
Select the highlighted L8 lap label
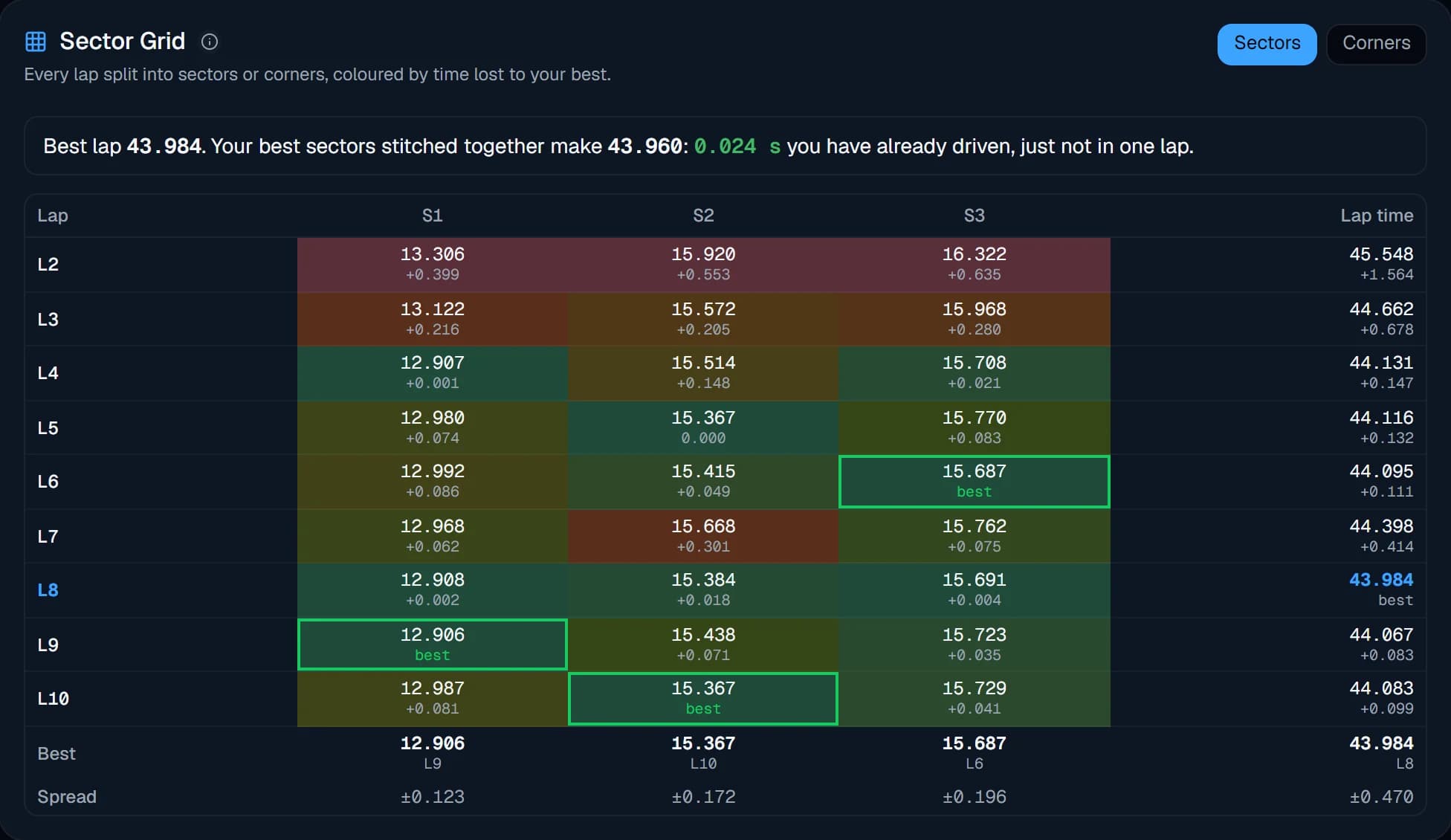pyautogui.click(x=48, y=590)
